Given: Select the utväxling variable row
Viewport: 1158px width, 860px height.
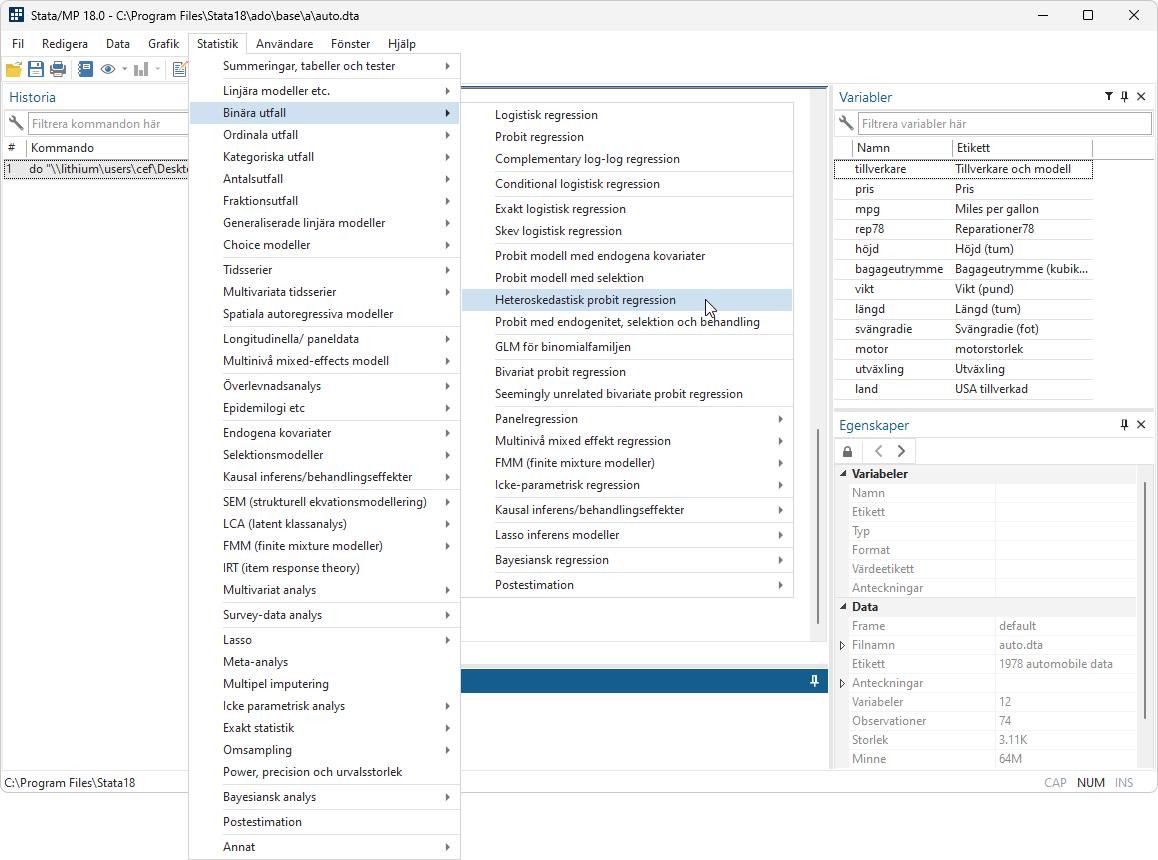Looking at the screenshot, I should 963,369.
